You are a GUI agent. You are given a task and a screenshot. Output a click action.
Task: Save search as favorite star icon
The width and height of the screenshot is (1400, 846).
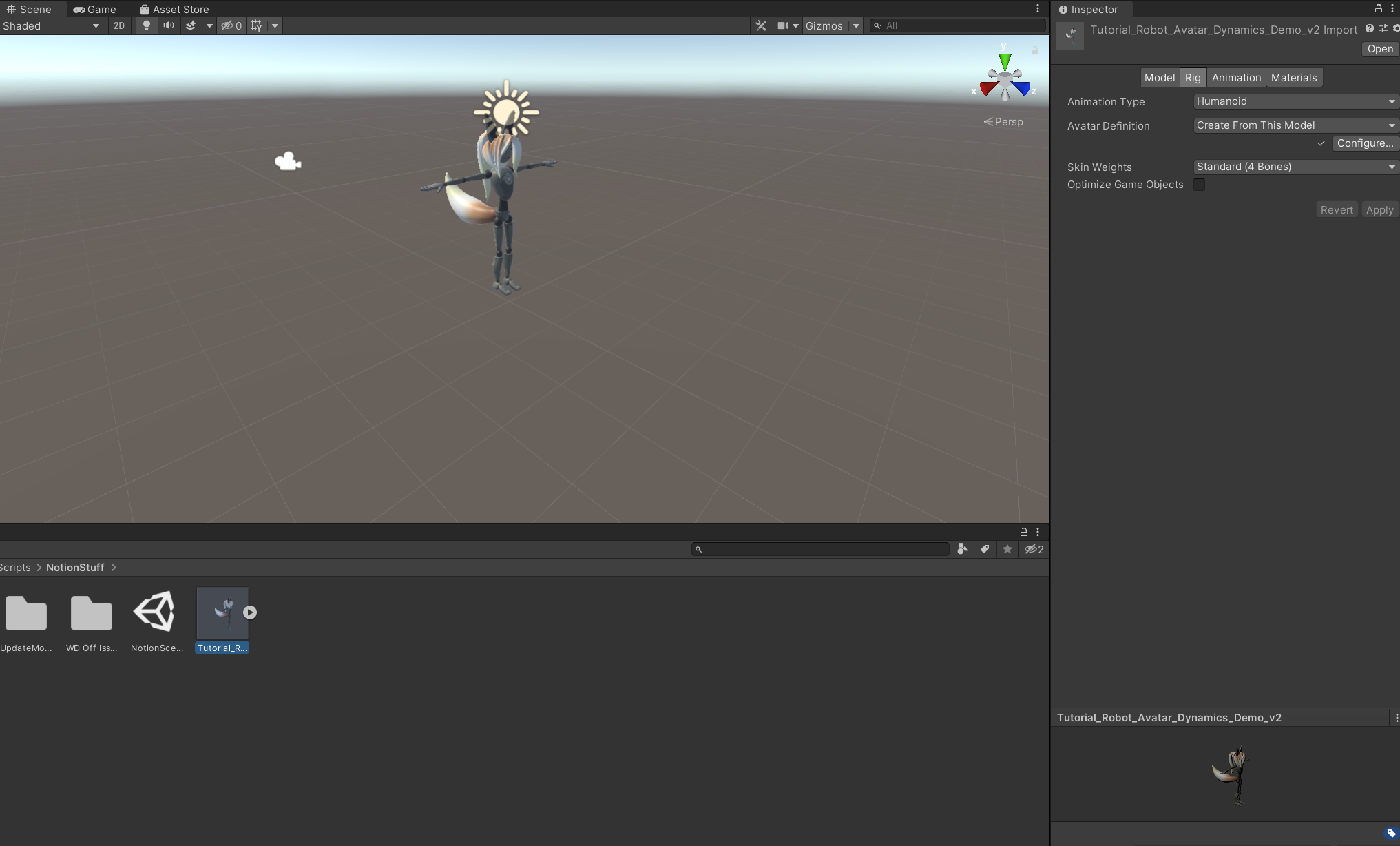[x=1007, y=549]
